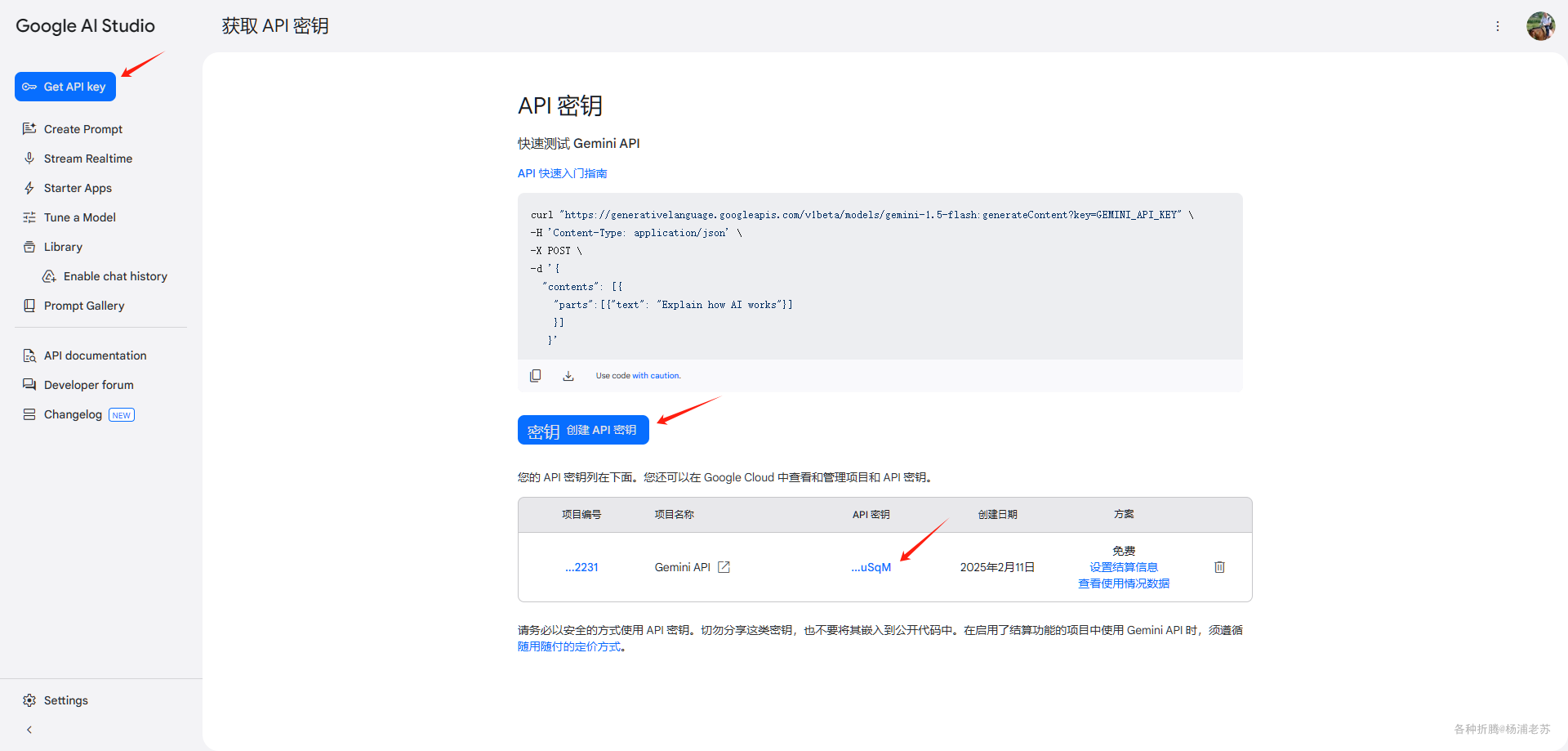Open the Library section
The height and width of the screenshot is (751, 1568).
pyautogui.click(x=63, y=247)
